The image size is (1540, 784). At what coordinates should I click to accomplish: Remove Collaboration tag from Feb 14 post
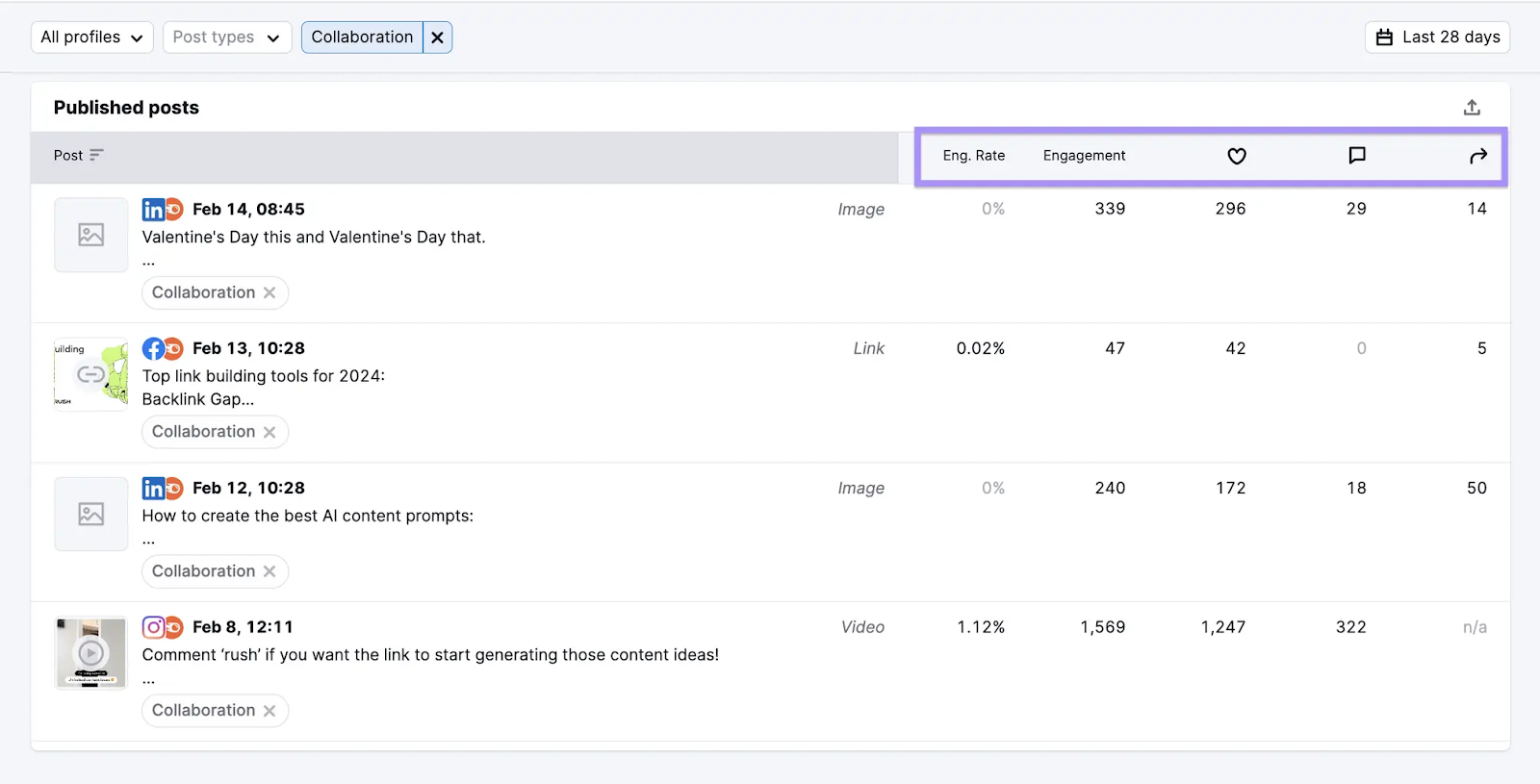tap(269, 292)
